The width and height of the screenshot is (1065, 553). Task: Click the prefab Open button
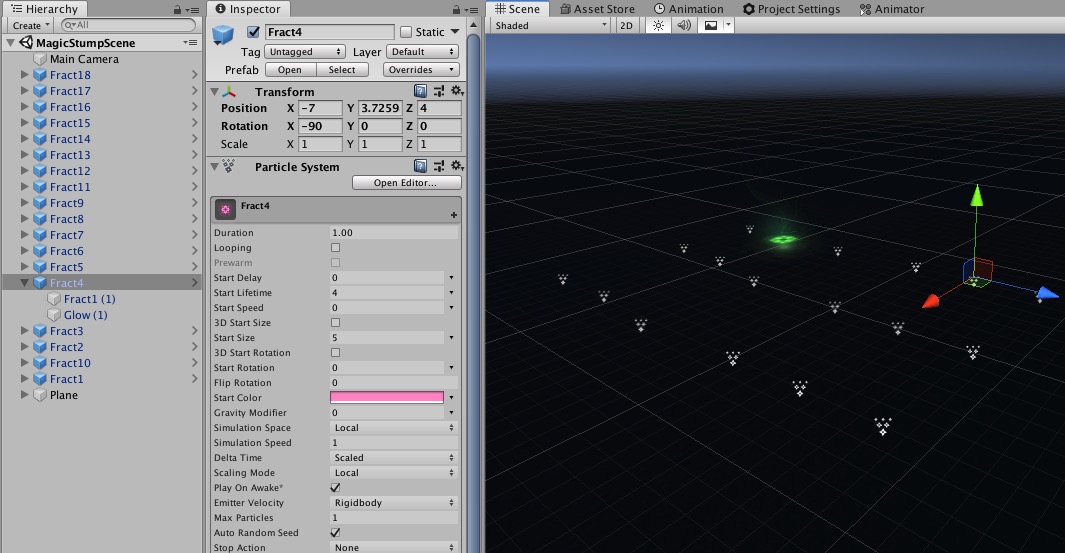(x=290, y=69)
